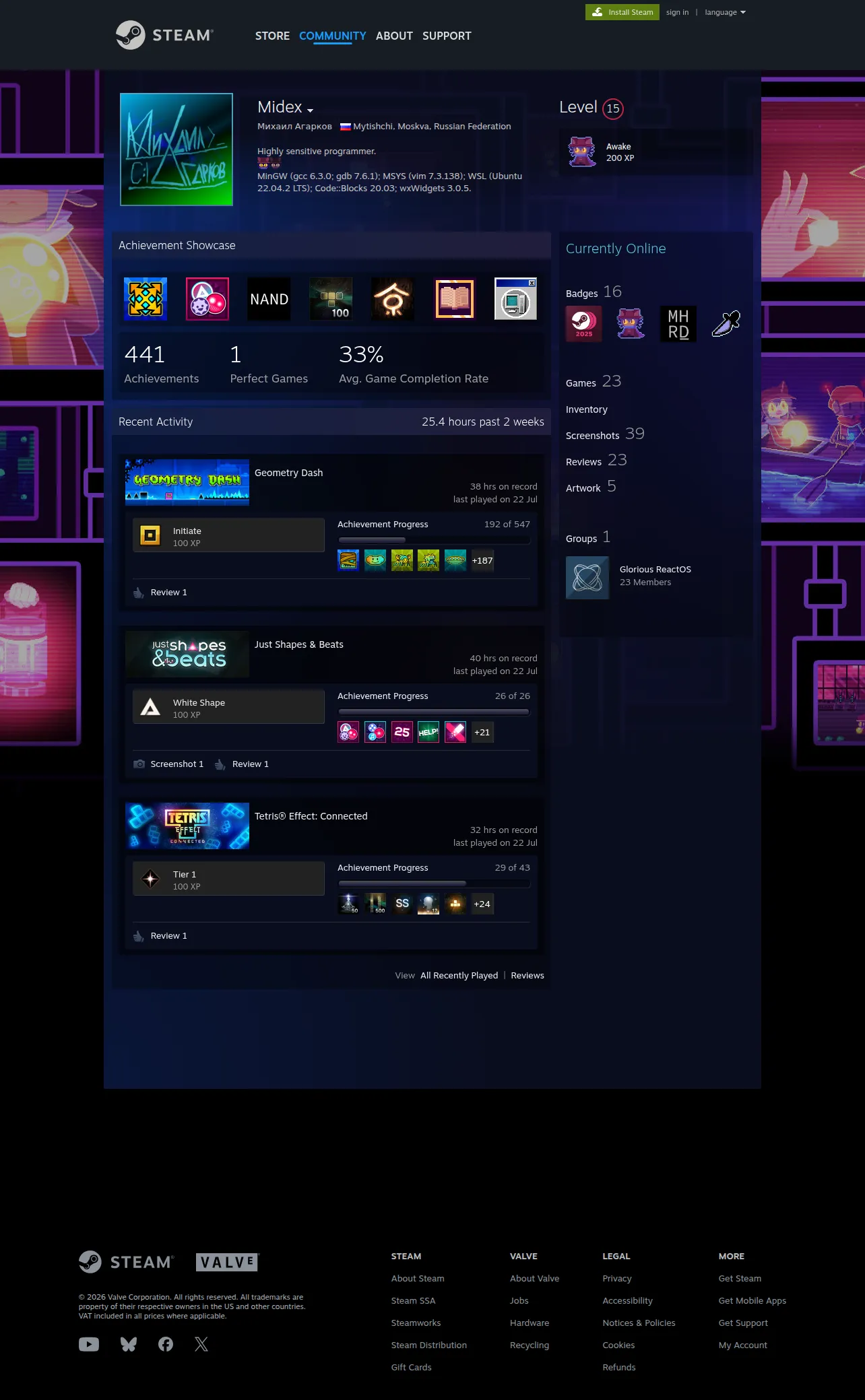Open the Tetris Effect: Connected game banner
865x1400 pixels.
coord(187,826)
